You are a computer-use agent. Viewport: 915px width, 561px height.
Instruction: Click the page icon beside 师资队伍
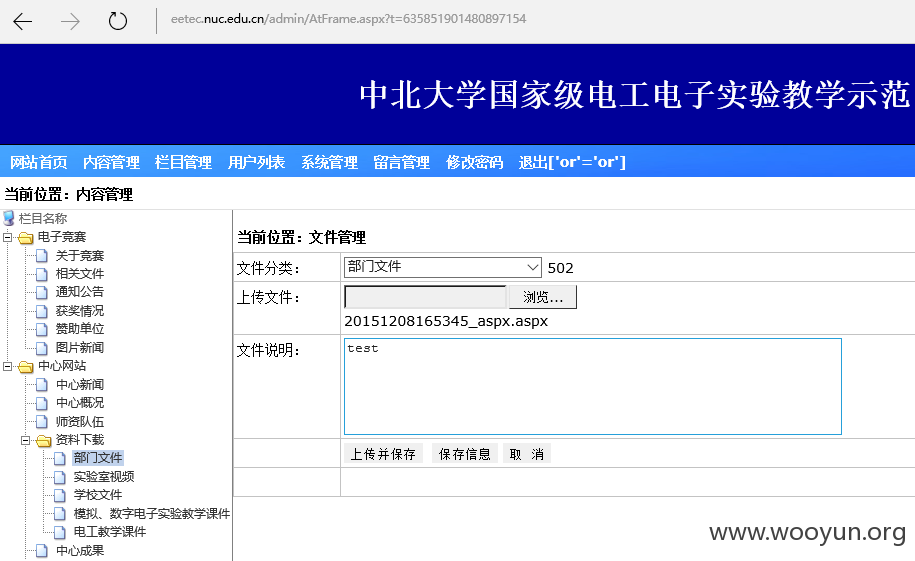(x=41, y=421)
